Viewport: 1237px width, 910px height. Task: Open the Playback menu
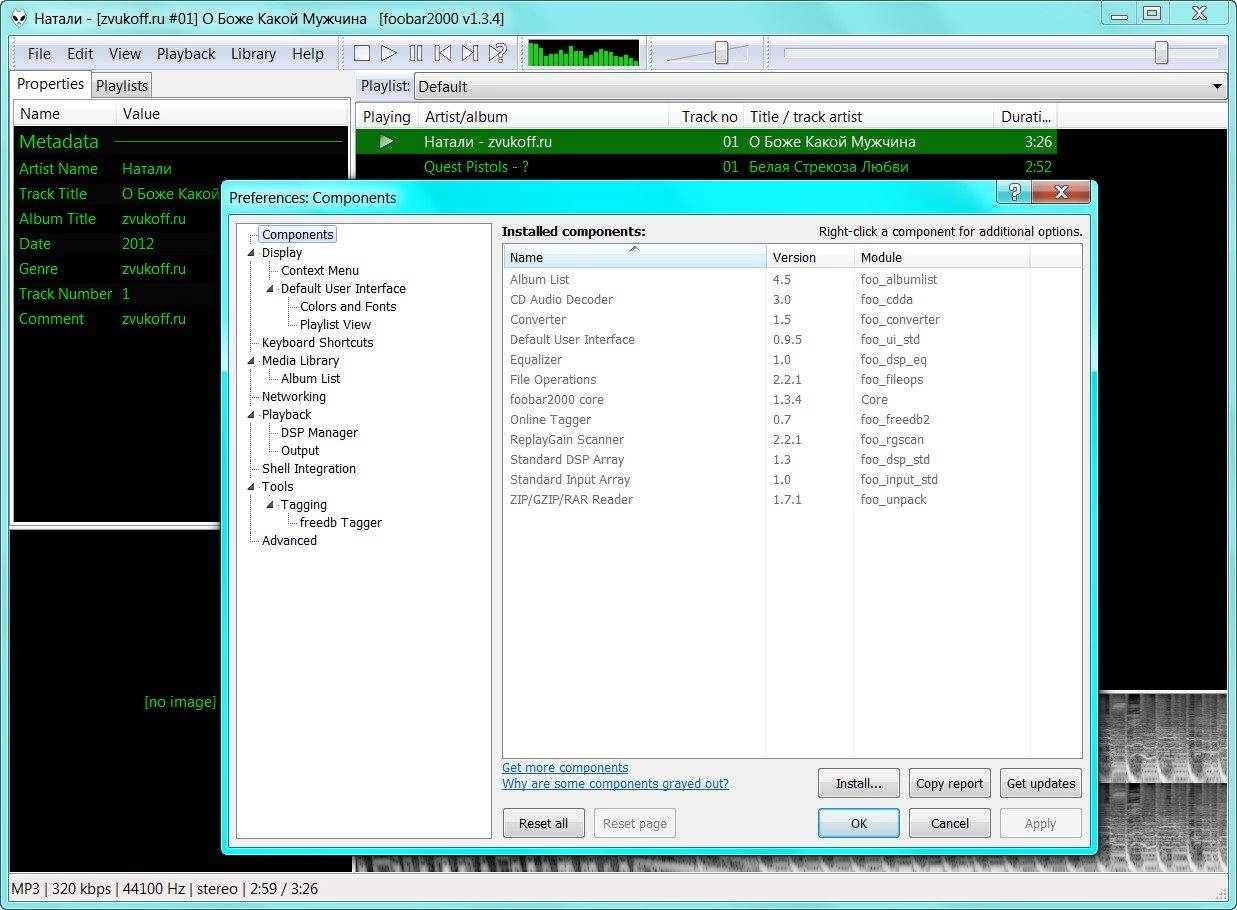186,54
